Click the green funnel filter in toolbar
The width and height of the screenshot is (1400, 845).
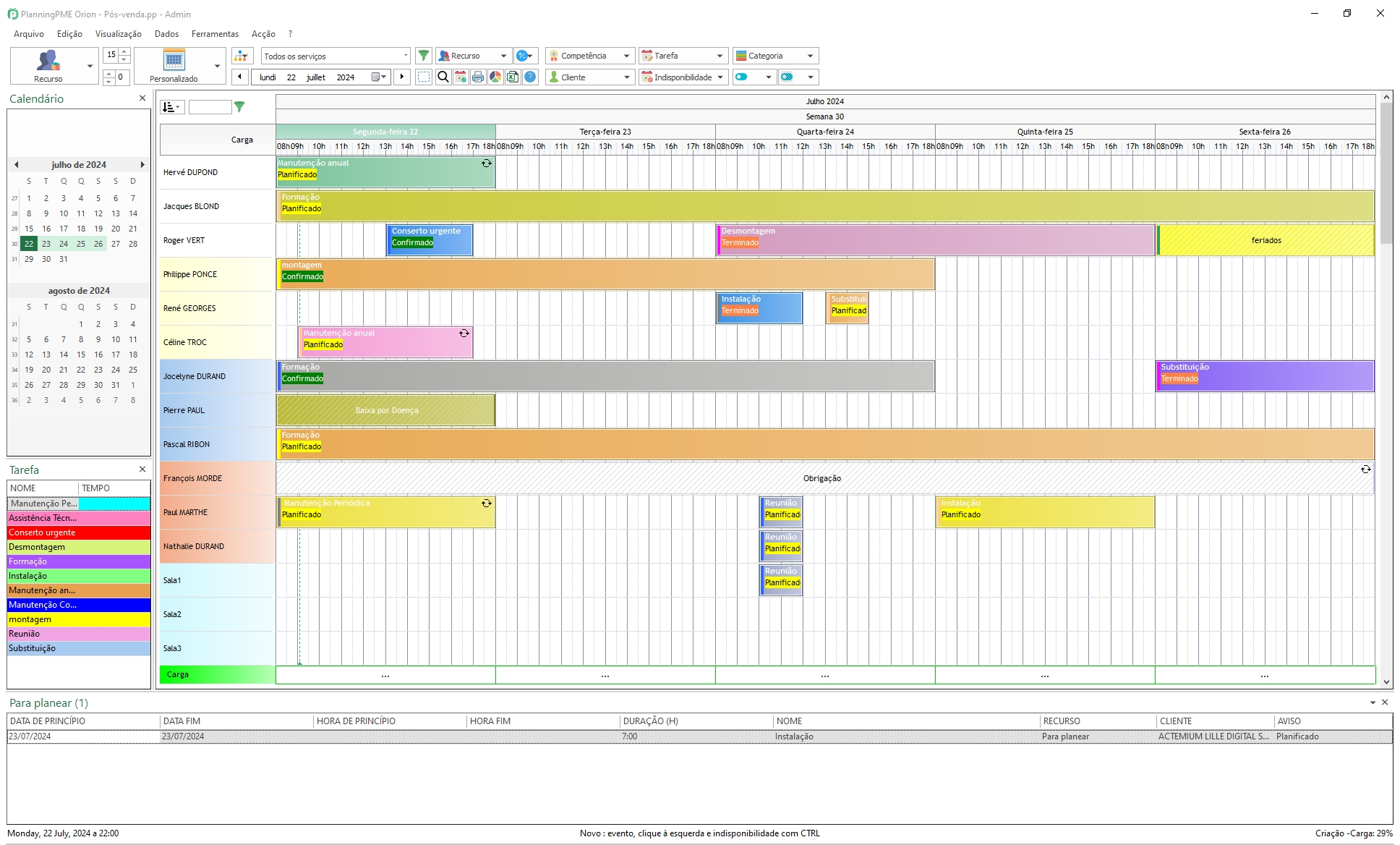click(x=424, y=56)
